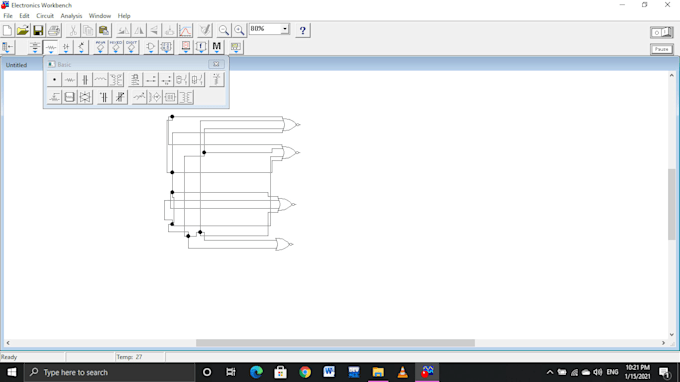Select the variable capacitor component
Viewport: 680px width, 382px height.
point(120,97)
